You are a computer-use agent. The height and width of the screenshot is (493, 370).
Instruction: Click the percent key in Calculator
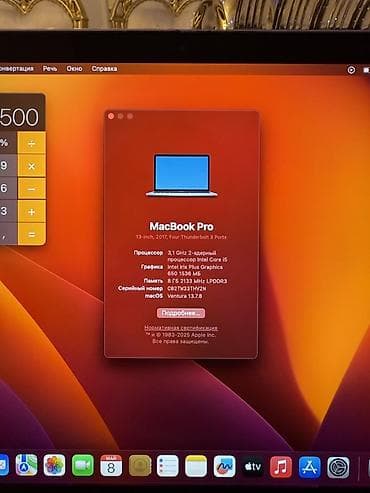pos(8,143)
